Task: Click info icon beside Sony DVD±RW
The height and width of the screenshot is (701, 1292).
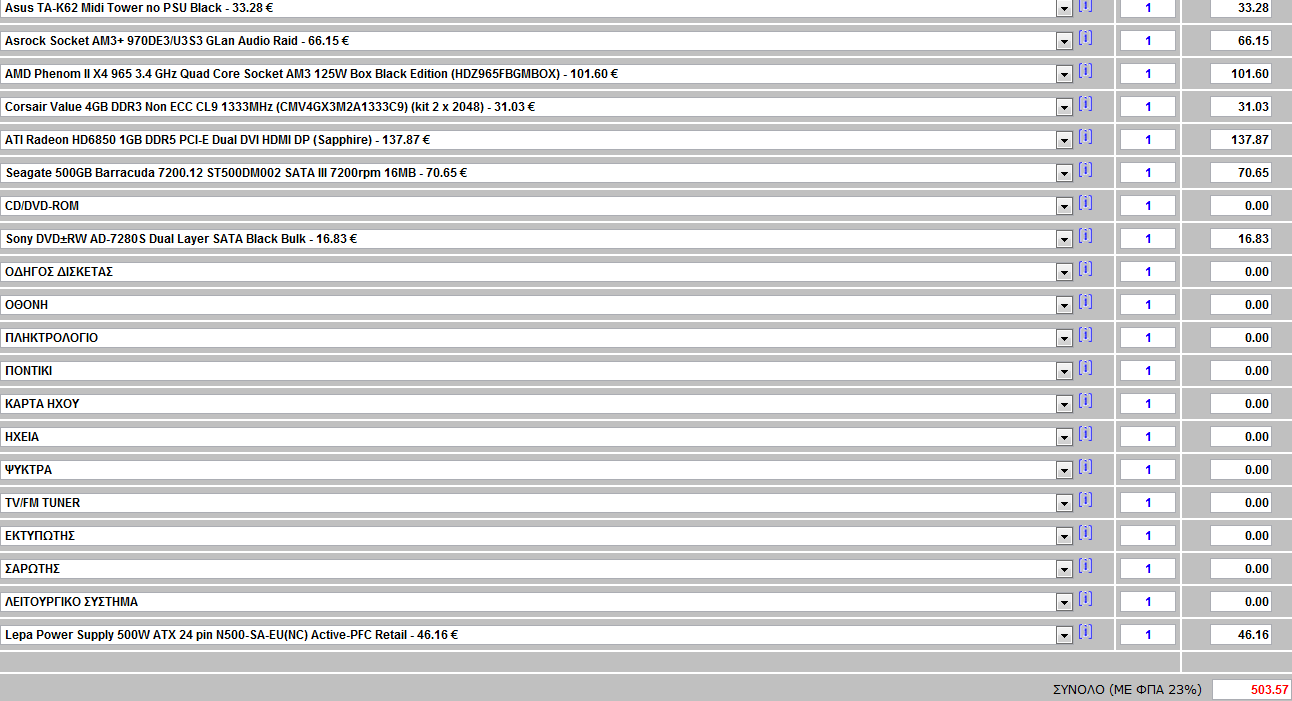Action: (1085, 236)
